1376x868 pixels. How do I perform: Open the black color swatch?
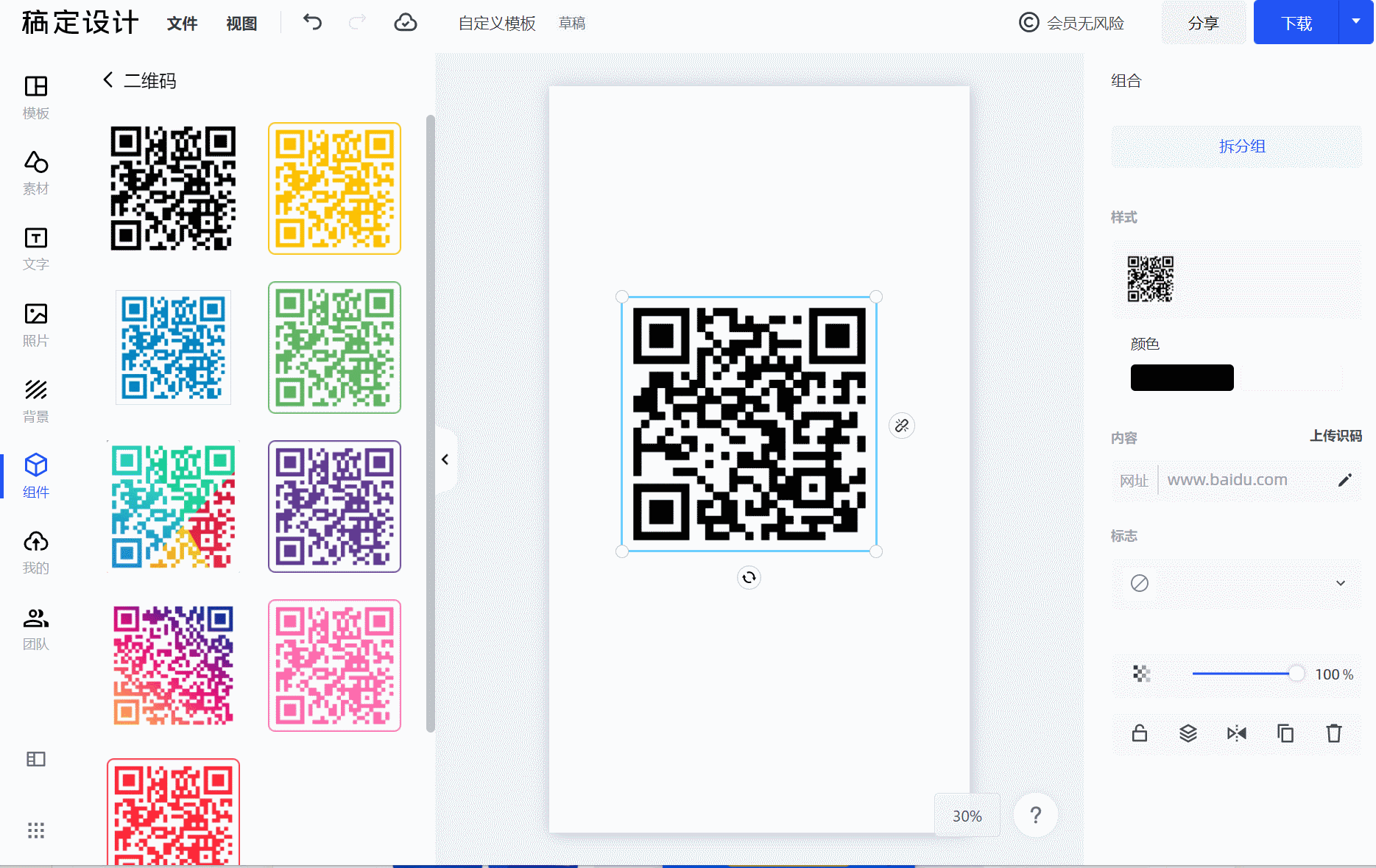(1182, 378)
